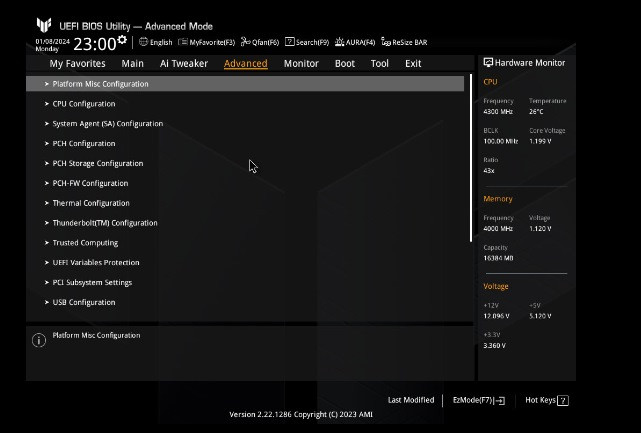641x433 pixels.
Task: Click the Hardware Monitor display icon
Action: pos(488,62)
